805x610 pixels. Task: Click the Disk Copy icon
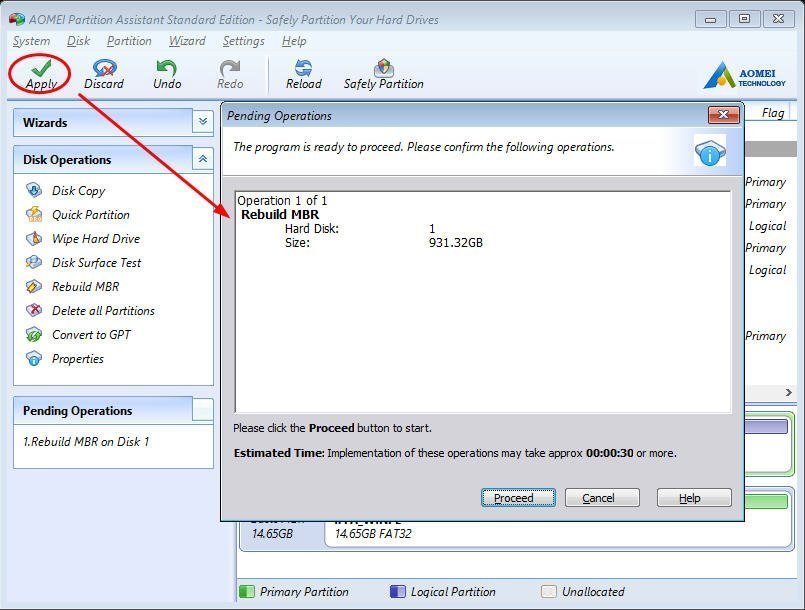(x=34, y=190)
